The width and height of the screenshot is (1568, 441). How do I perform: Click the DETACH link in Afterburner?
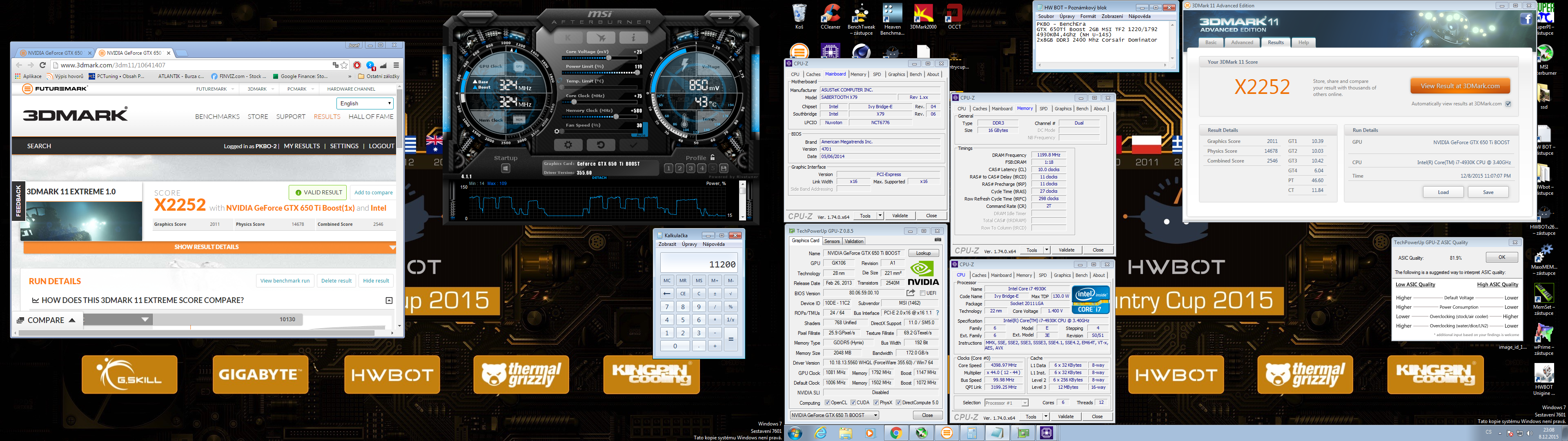coord(599,177)
